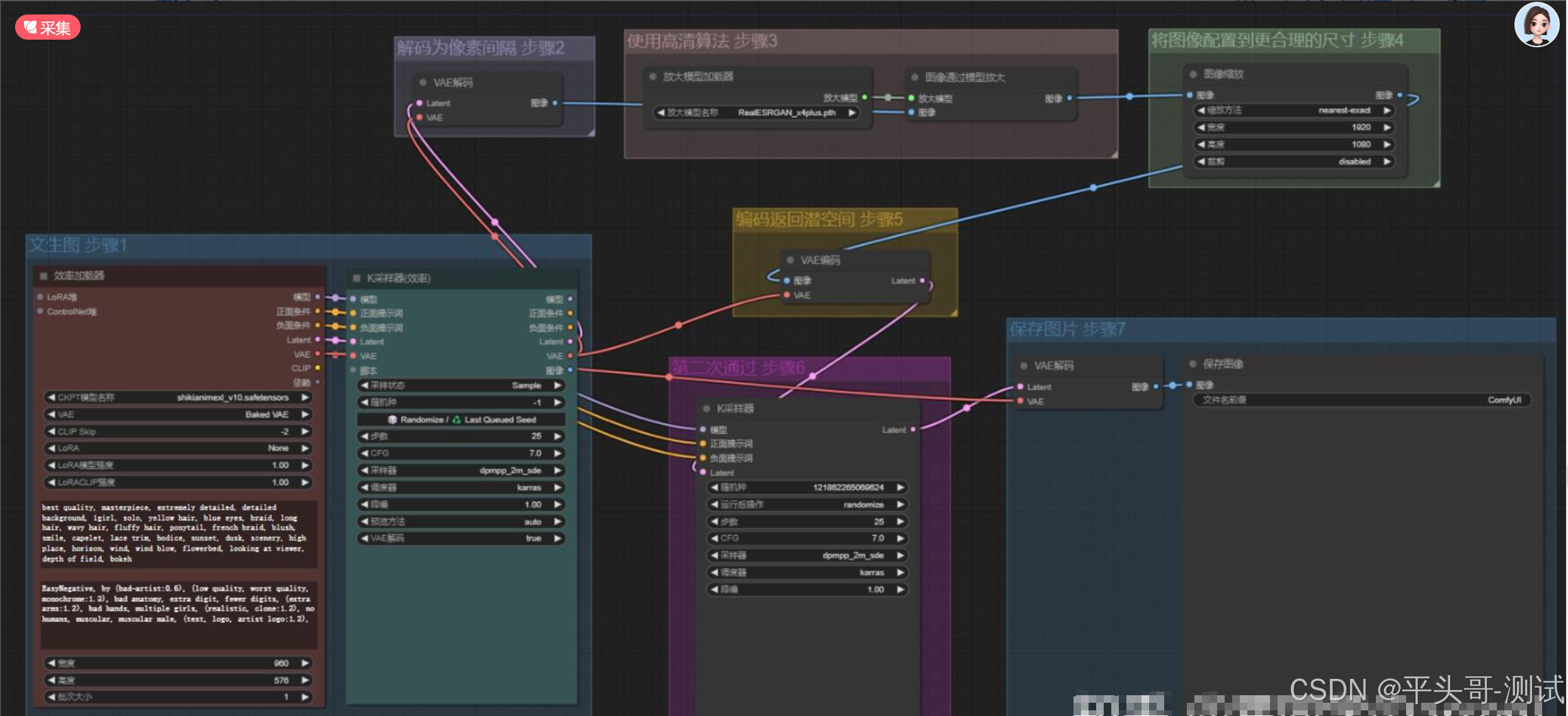Click the K采样器(效率) node's square title icon
Screen dimensions: 1568x716
click(x=357, y=278)
